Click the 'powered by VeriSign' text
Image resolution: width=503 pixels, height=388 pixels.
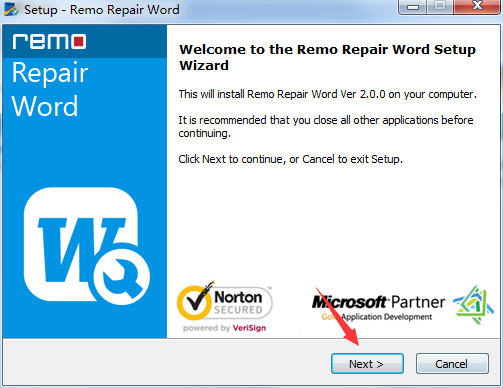click(224, 328)
